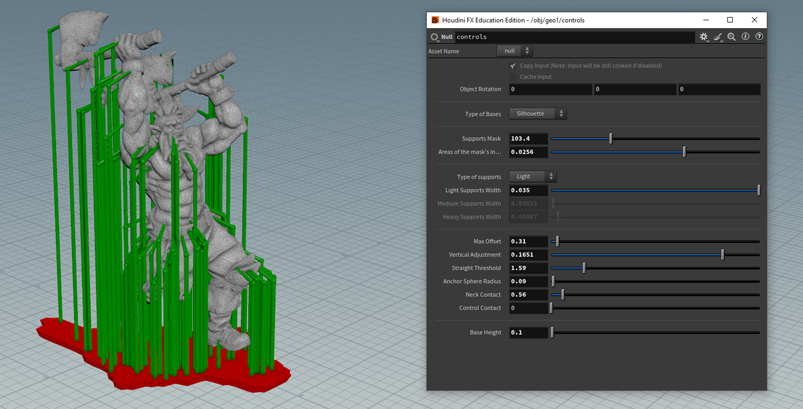
Task: Toggle the Cache Input checkbox
Action: [513, 77]
